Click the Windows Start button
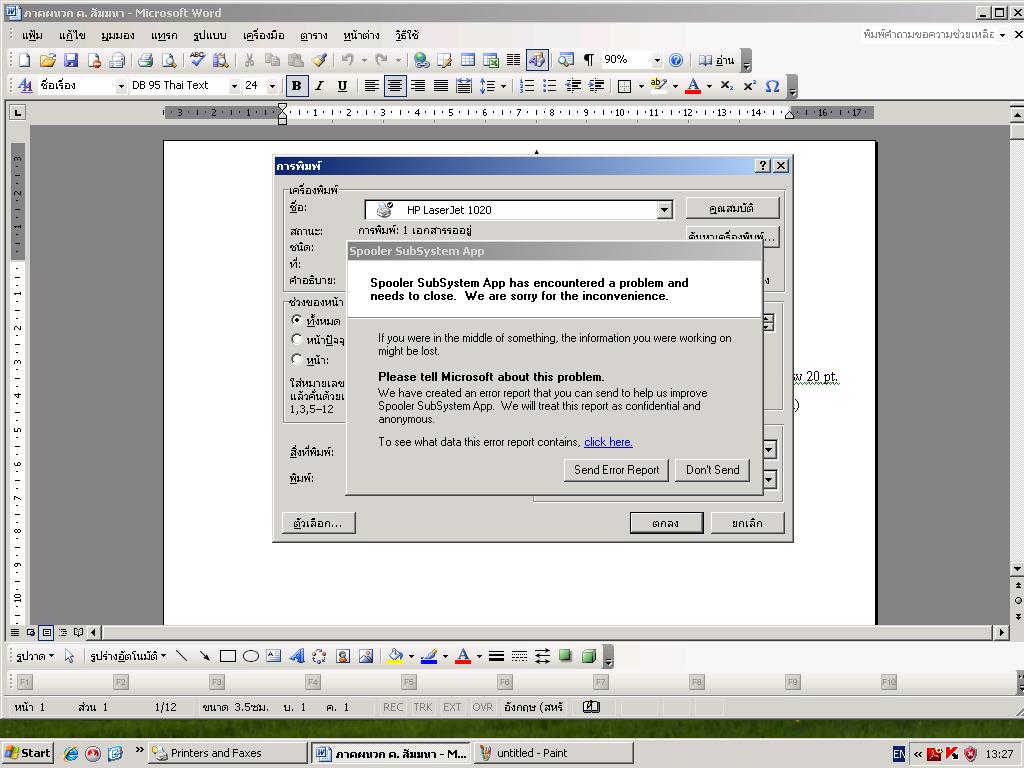Screen dimensions: 1024x768 pos(28,753)
